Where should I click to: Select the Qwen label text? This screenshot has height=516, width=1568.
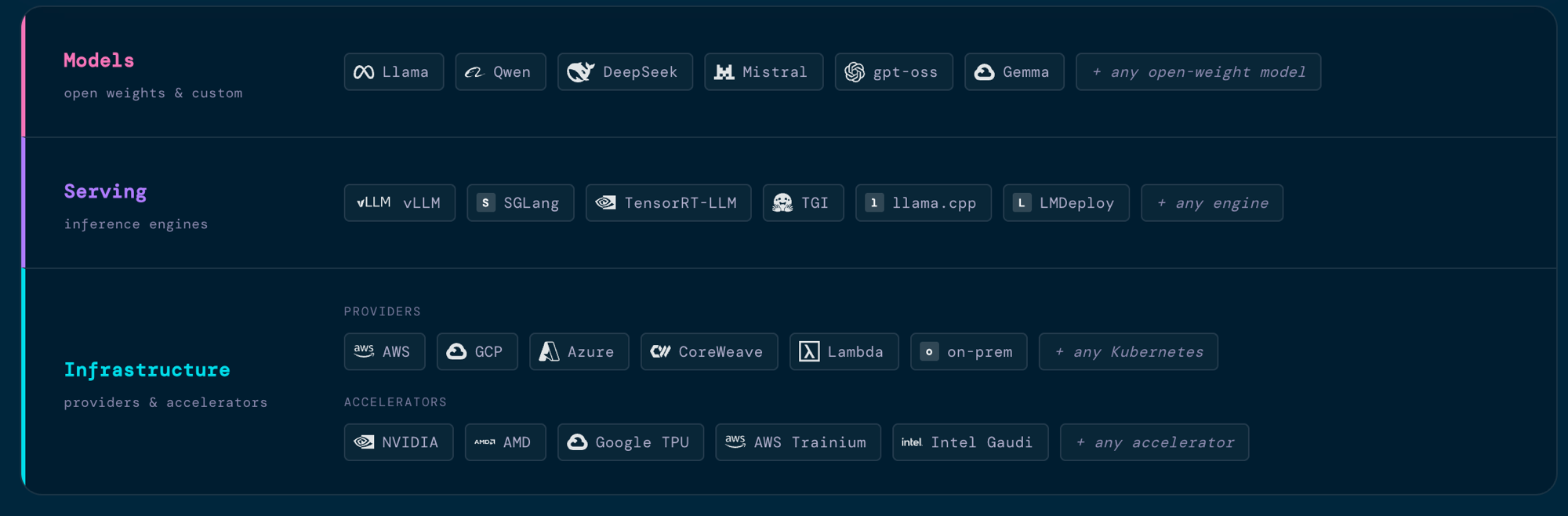tap(512, 72)
